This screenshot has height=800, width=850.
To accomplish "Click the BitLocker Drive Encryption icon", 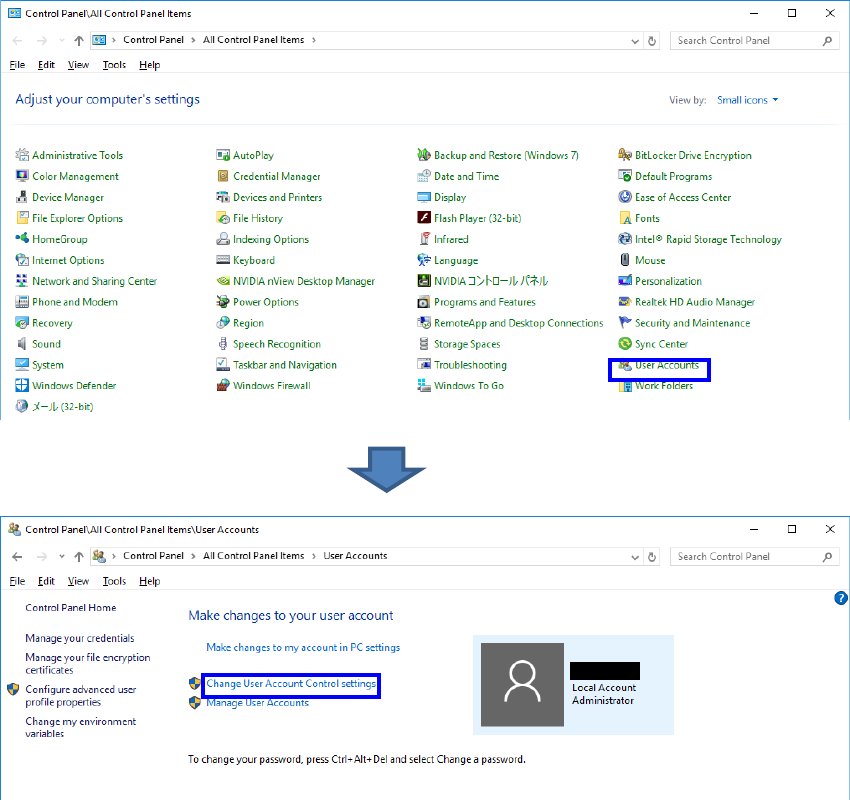I will [624, 155].
